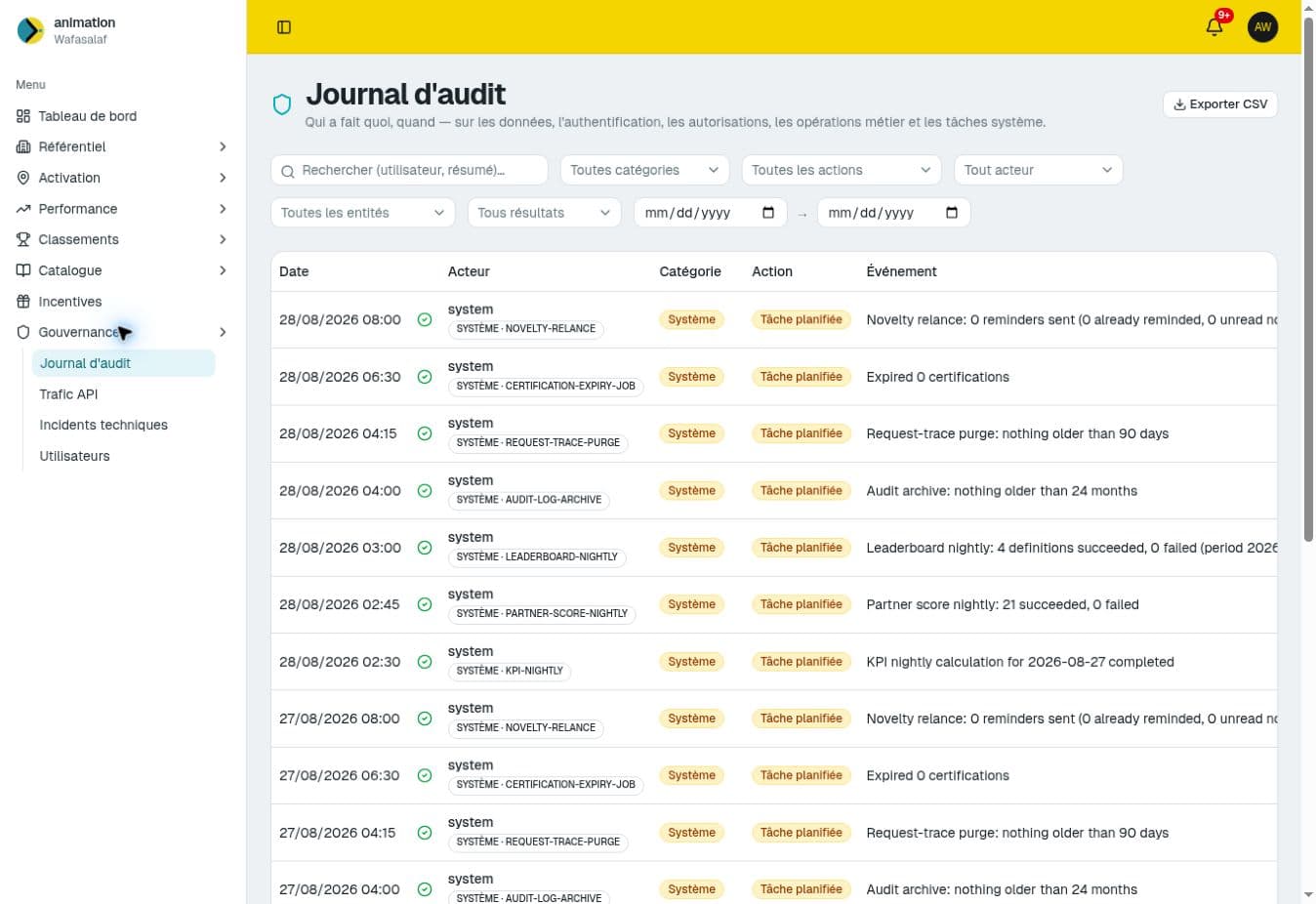This screenshot has width=1316, height=904.
Task: Click the Catégorie column header
Action: tap(690, 271)
